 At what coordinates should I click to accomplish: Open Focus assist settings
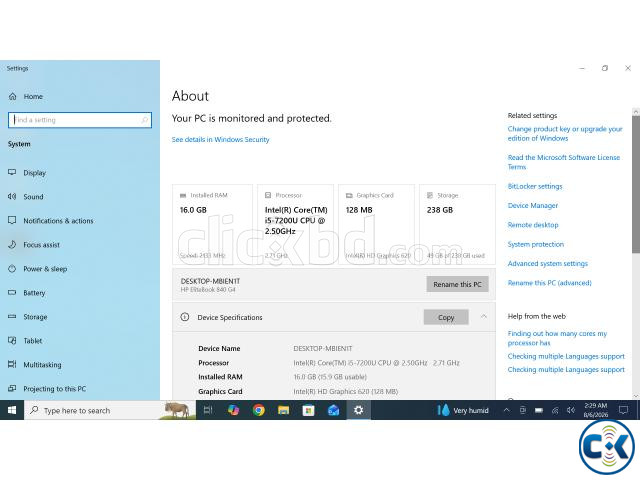[x=41, y=245]
